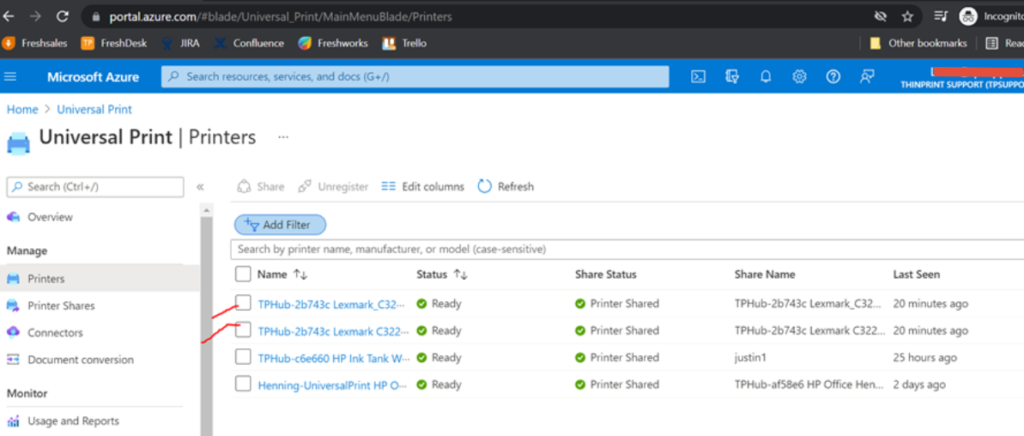Open the Trello bookmark
Screen dimensions: 1024x436
pos(404,43)
